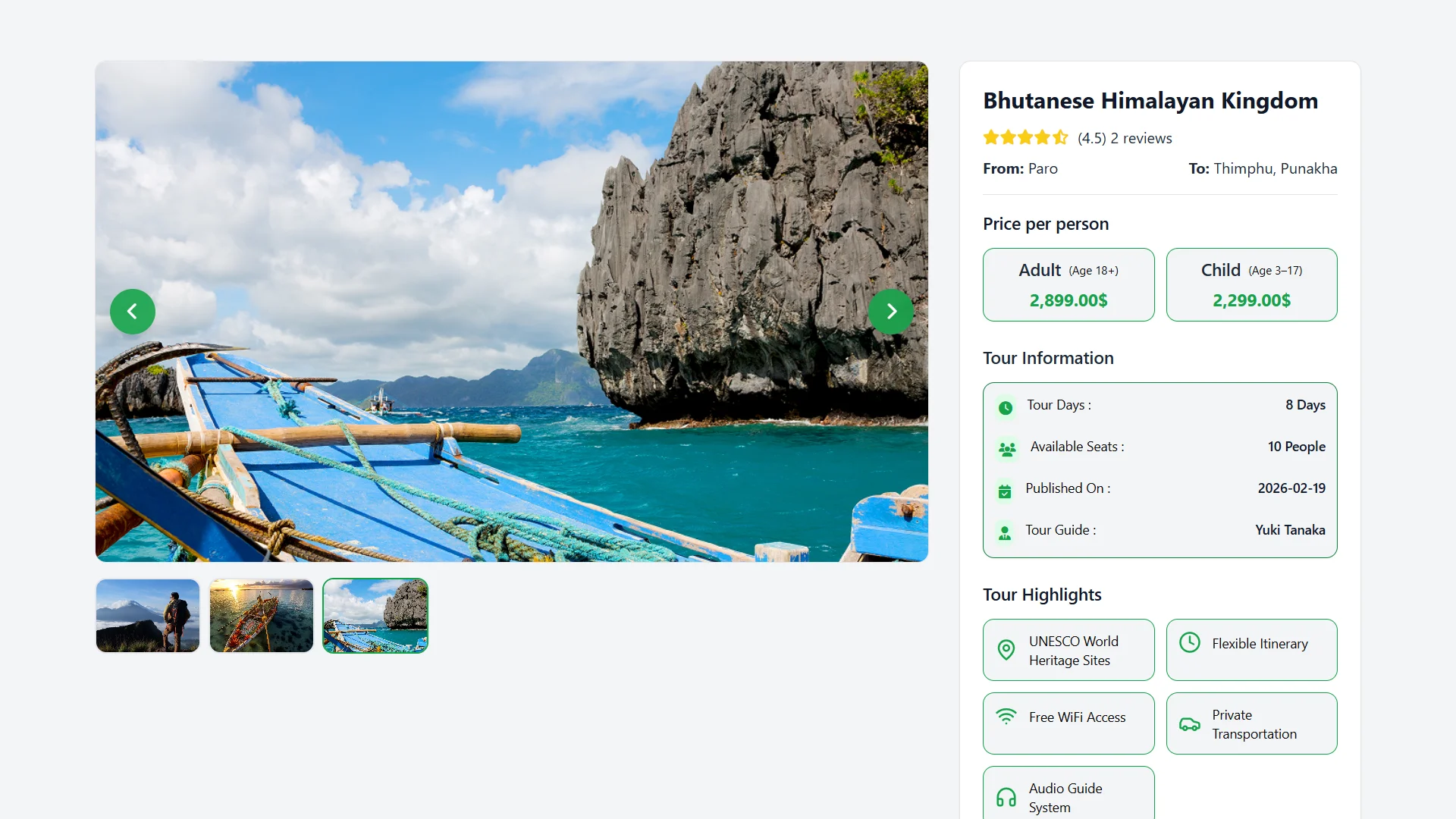Open the 2 reviews link

1141,138
